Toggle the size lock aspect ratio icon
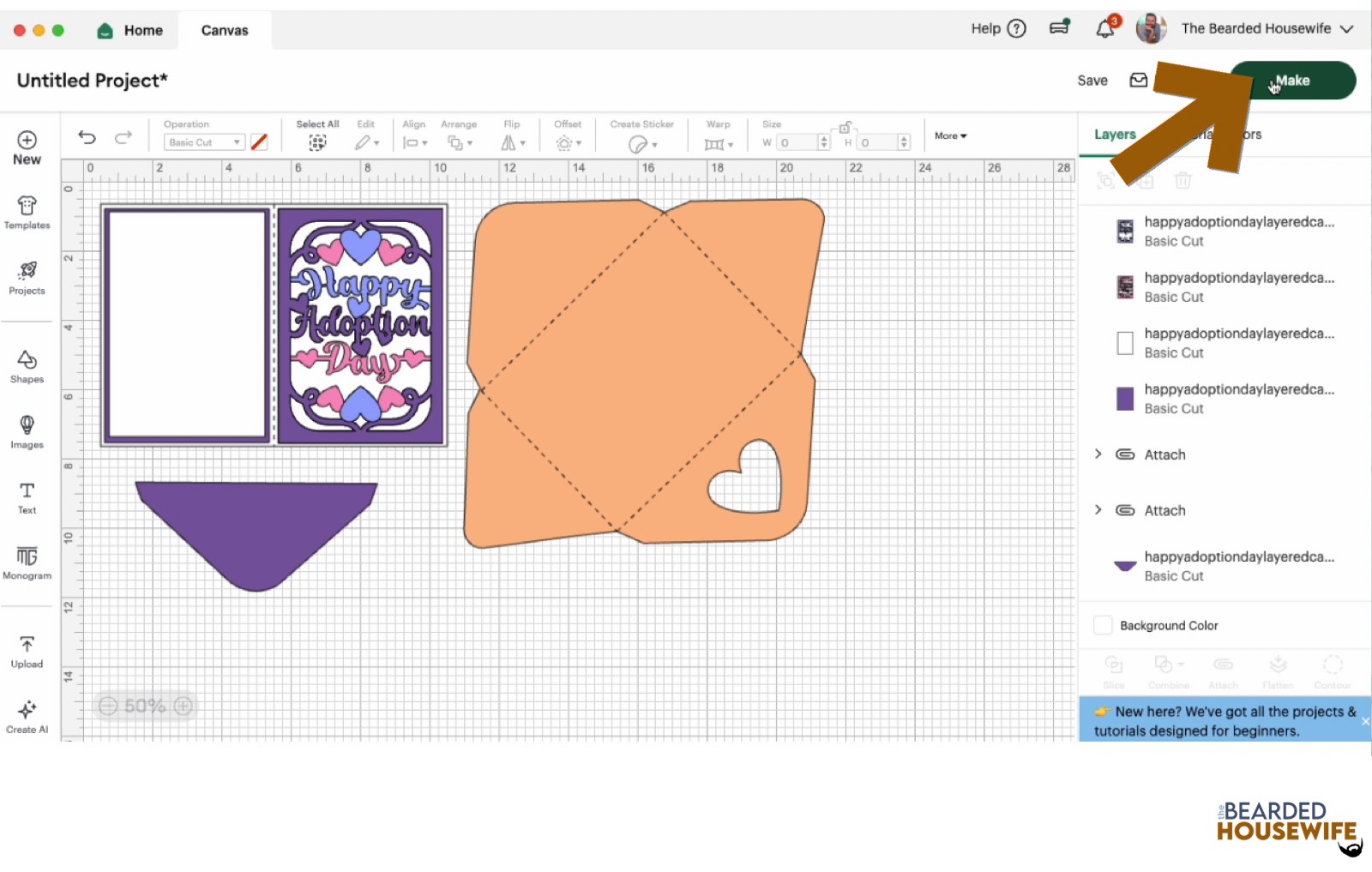The height and width of the screenshot is (872, 1372). coord(845,128)
